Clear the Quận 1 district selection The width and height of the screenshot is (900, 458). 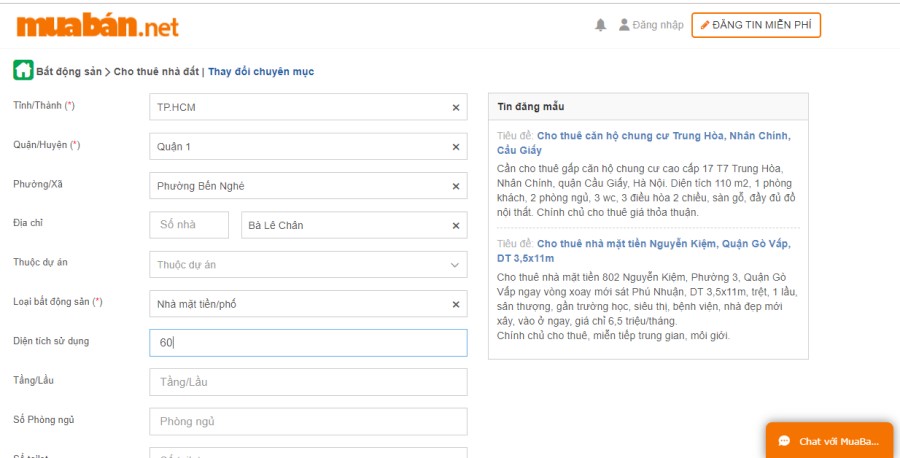click(456, 147)
